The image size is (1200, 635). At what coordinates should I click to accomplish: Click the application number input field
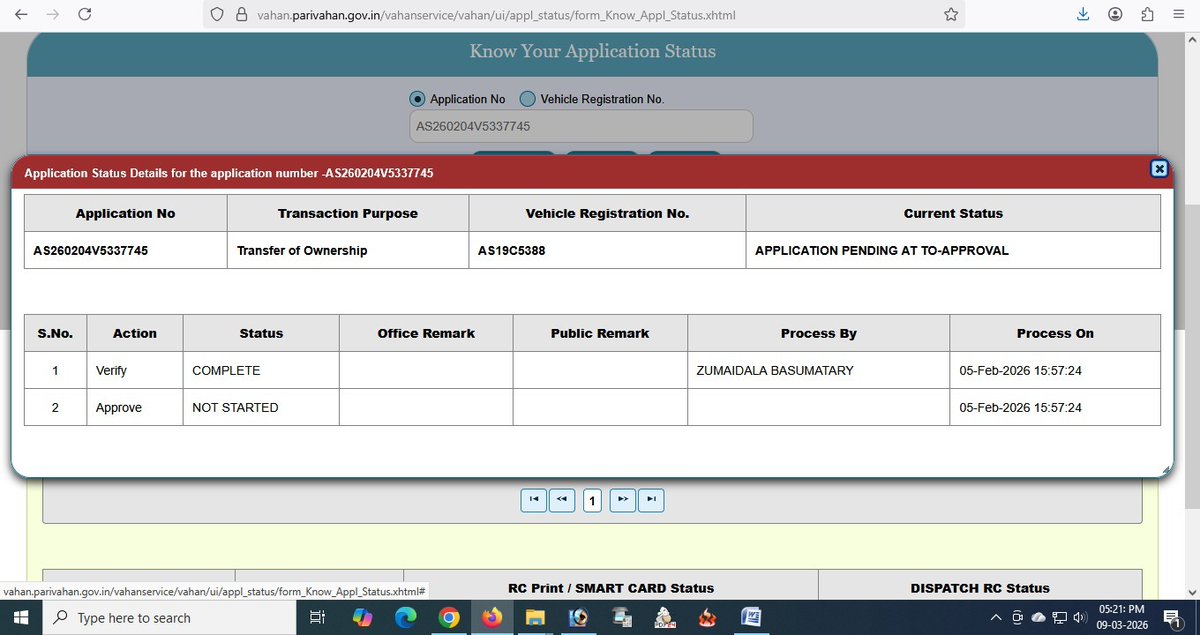pyautogui.click(x=581, y=127)
